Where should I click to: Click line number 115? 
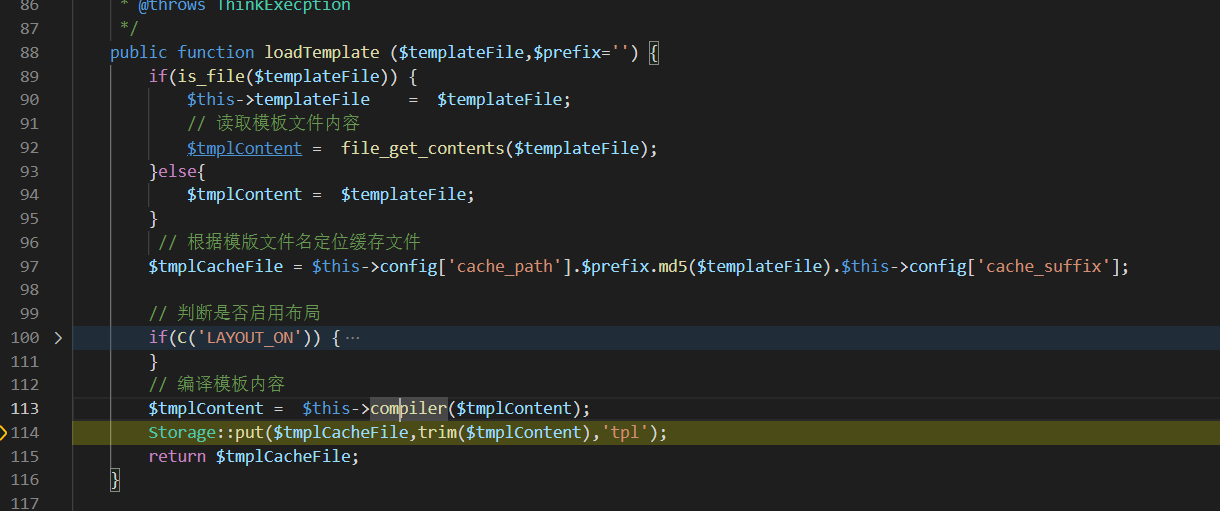click(x=25, y=456)
